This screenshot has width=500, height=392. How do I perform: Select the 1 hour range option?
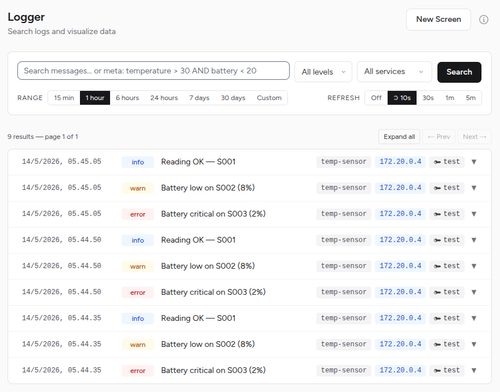pos(95,98)
